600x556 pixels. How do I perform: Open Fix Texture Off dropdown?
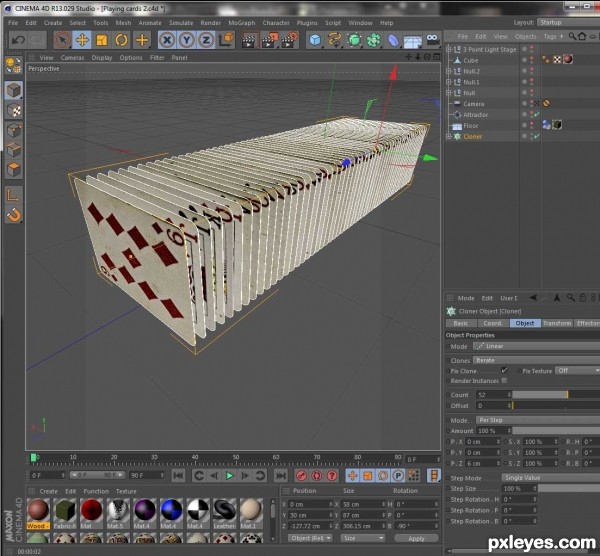click(x=577, y=370)
